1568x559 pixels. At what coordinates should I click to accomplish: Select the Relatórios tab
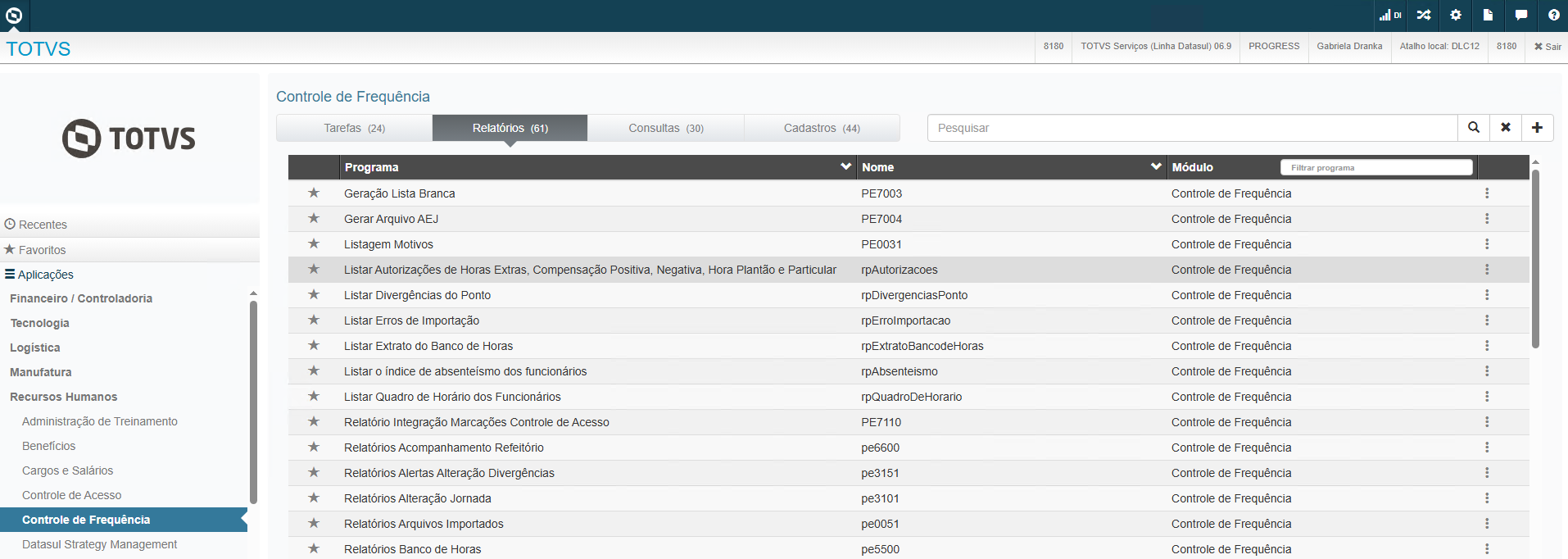point(510,128)
